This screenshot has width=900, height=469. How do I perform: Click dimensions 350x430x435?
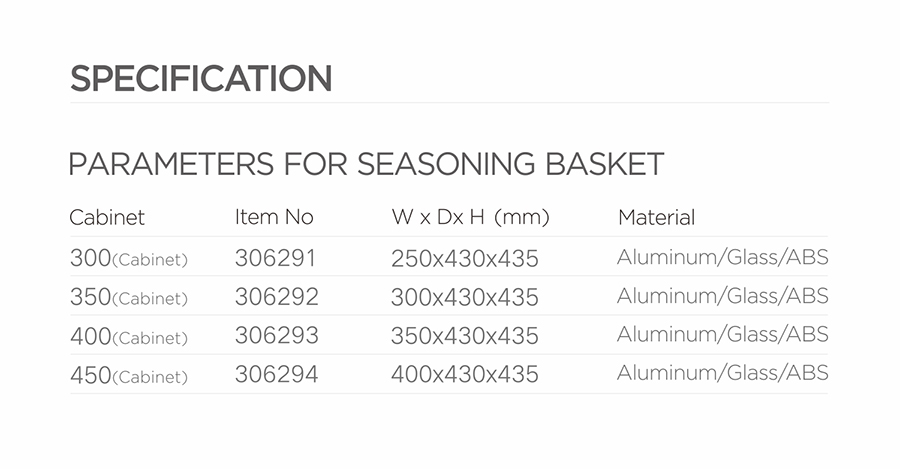465,336
